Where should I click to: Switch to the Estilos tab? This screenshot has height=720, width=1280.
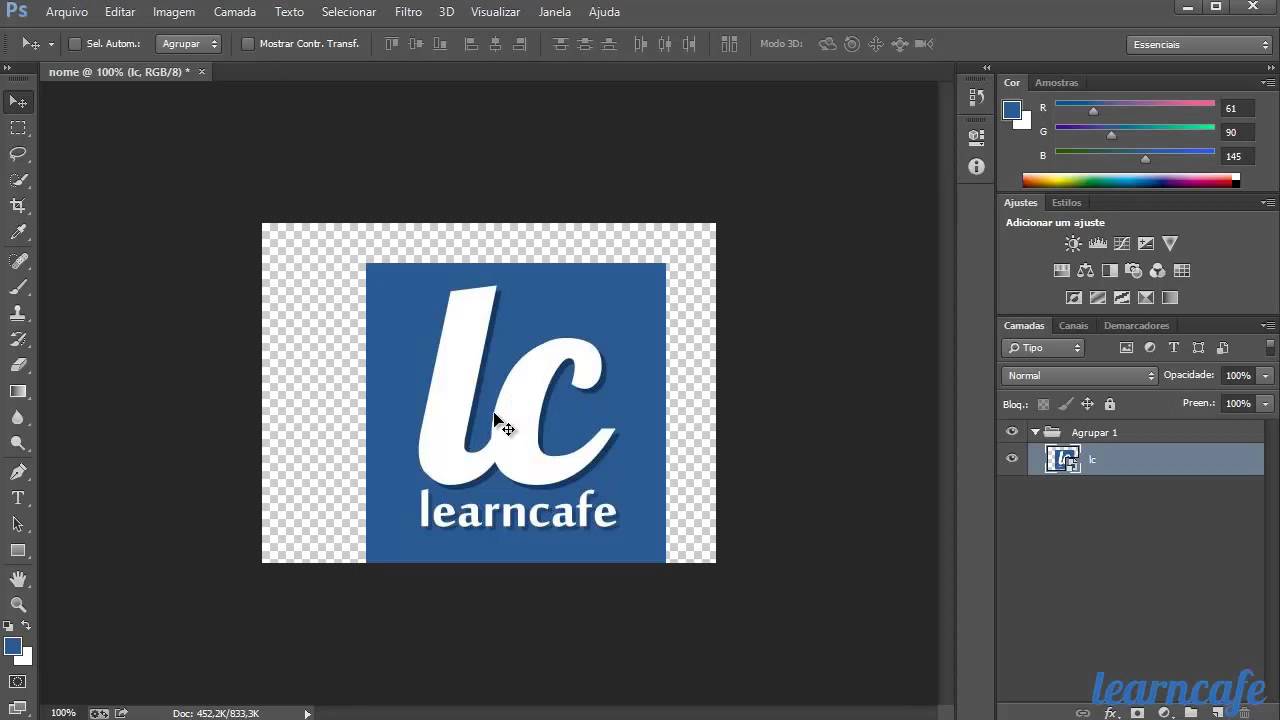coord(1066,202)
